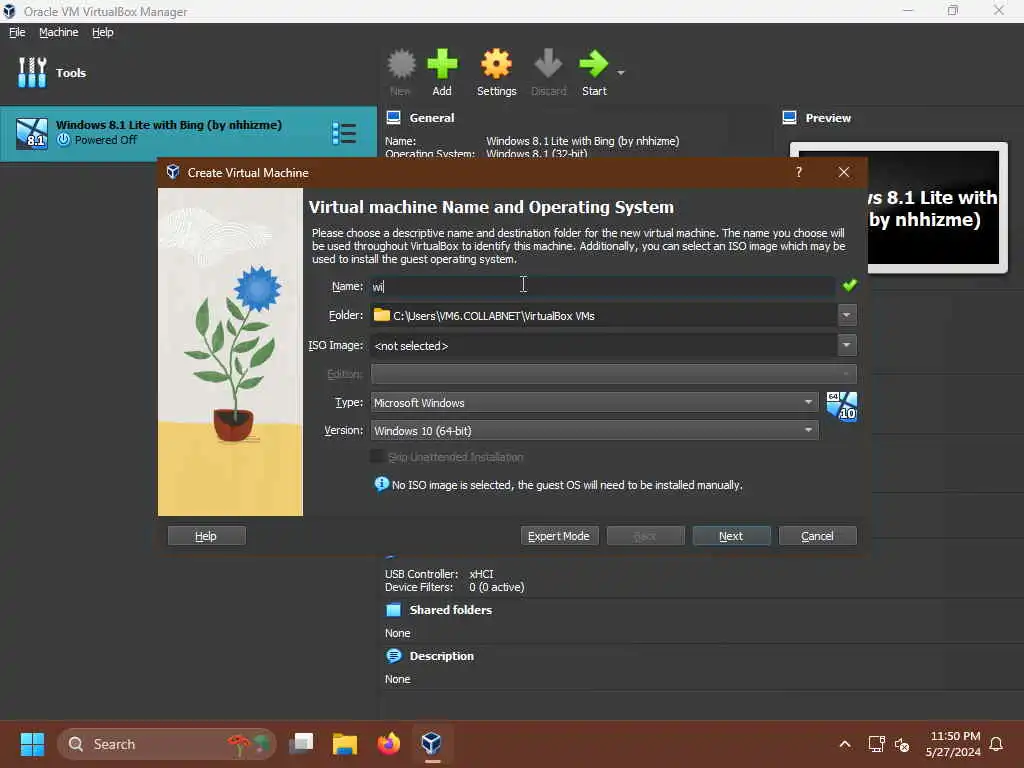Cancel the Create Virtual Machine wizard
The image size is (1024, 768).
tap(818, 536)
